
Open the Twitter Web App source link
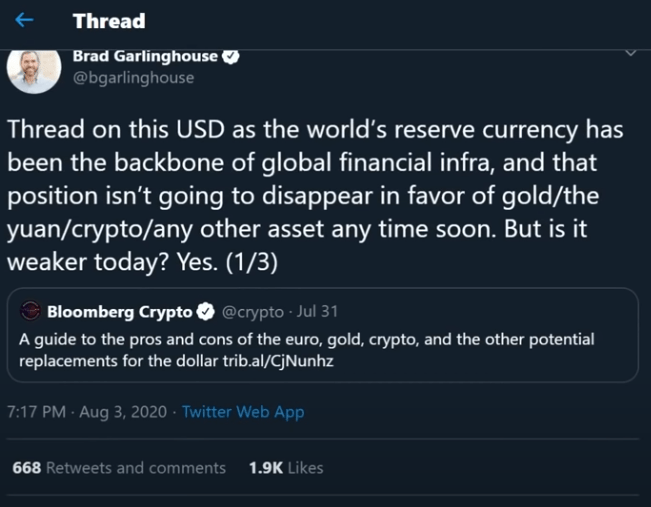point(243,412)
